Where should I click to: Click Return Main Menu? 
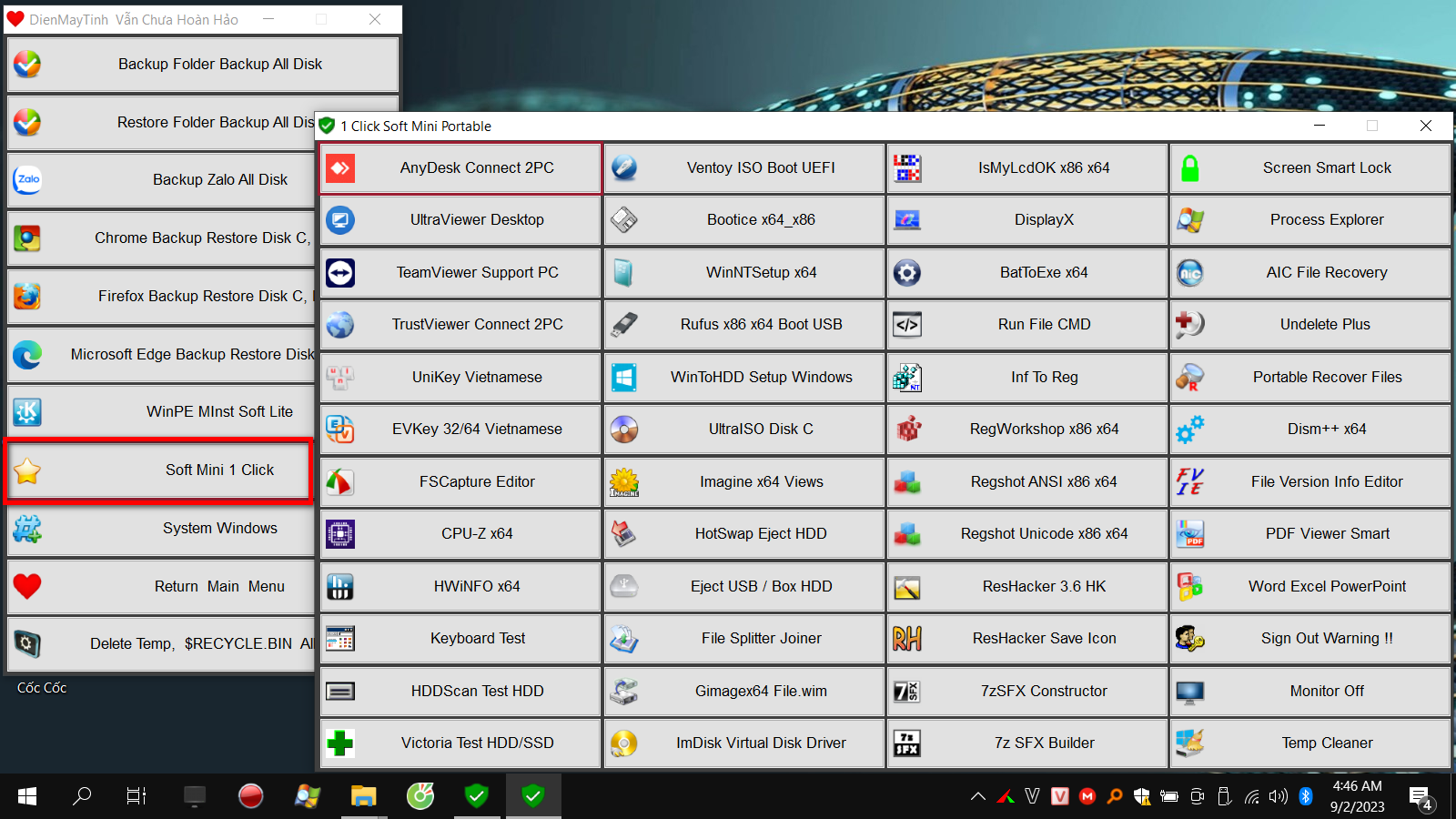click(x=161, y=587)
